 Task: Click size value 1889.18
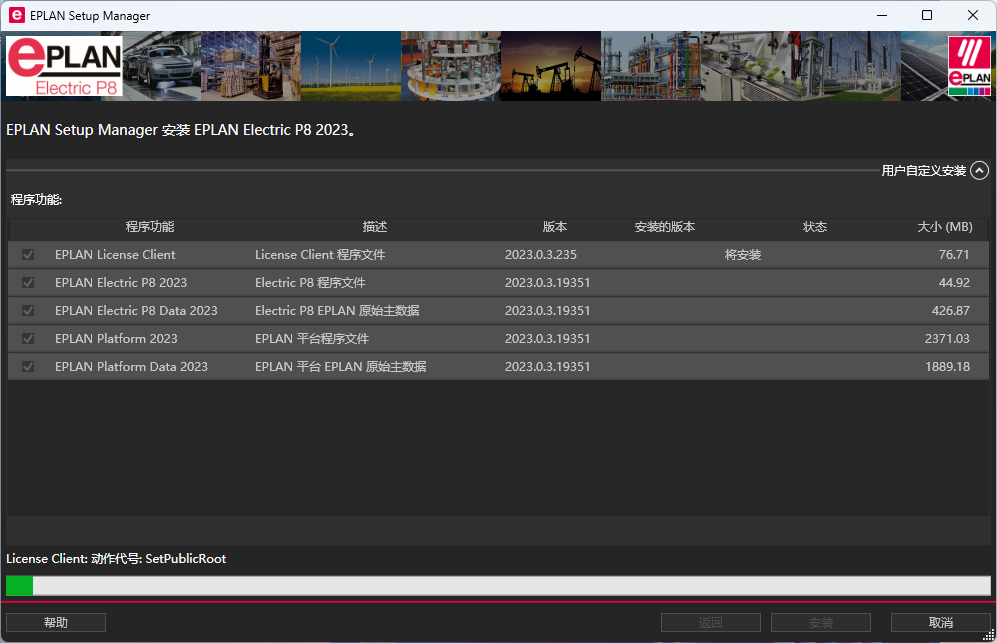[x=947, y=366]
